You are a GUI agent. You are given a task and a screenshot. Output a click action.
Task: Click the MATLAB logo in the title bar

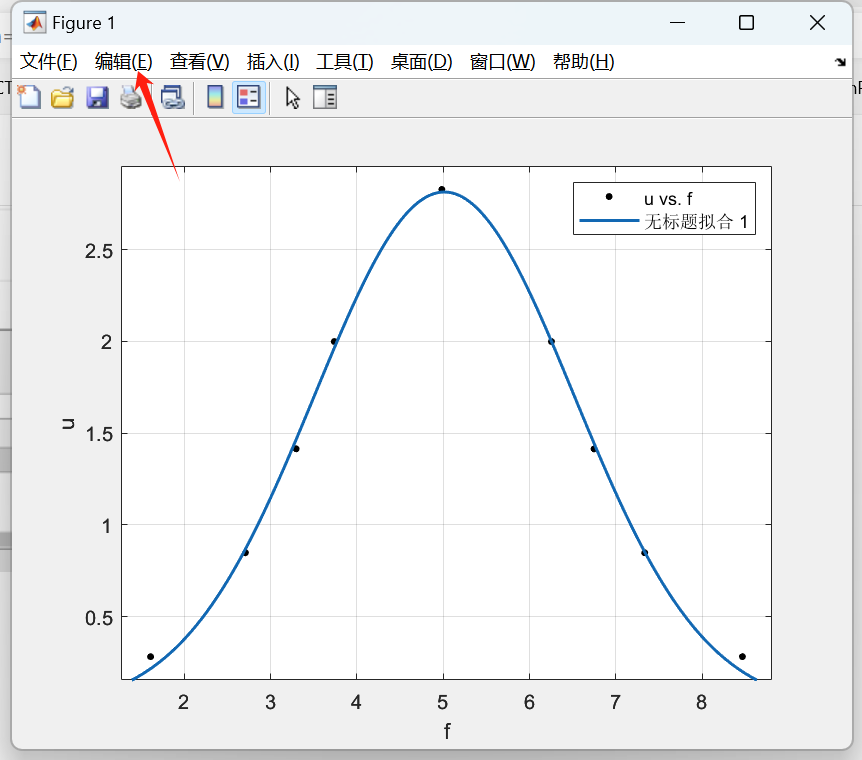tap(34, 22)
